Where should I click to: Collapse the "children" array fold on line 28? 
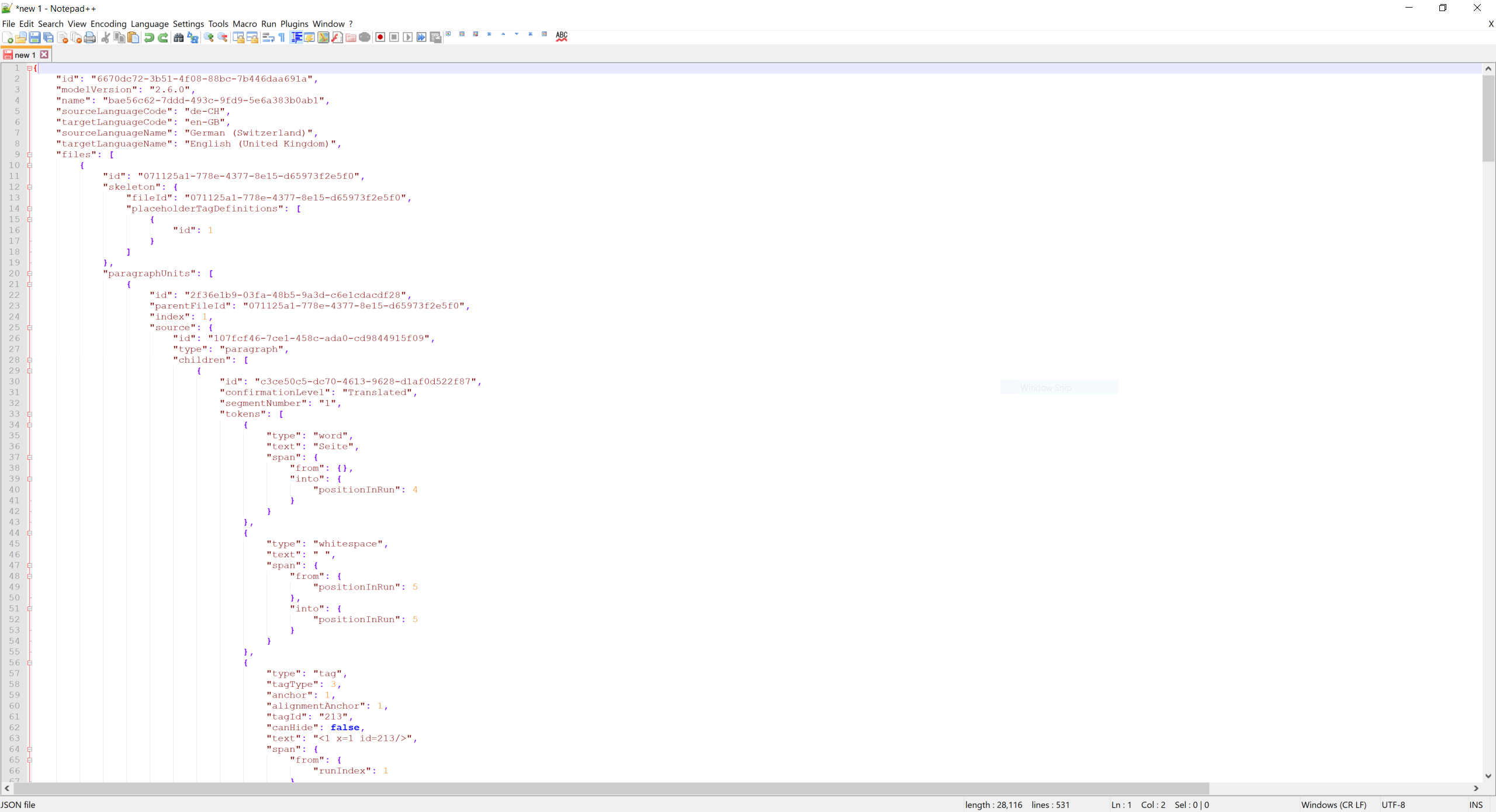click(29, 360)
